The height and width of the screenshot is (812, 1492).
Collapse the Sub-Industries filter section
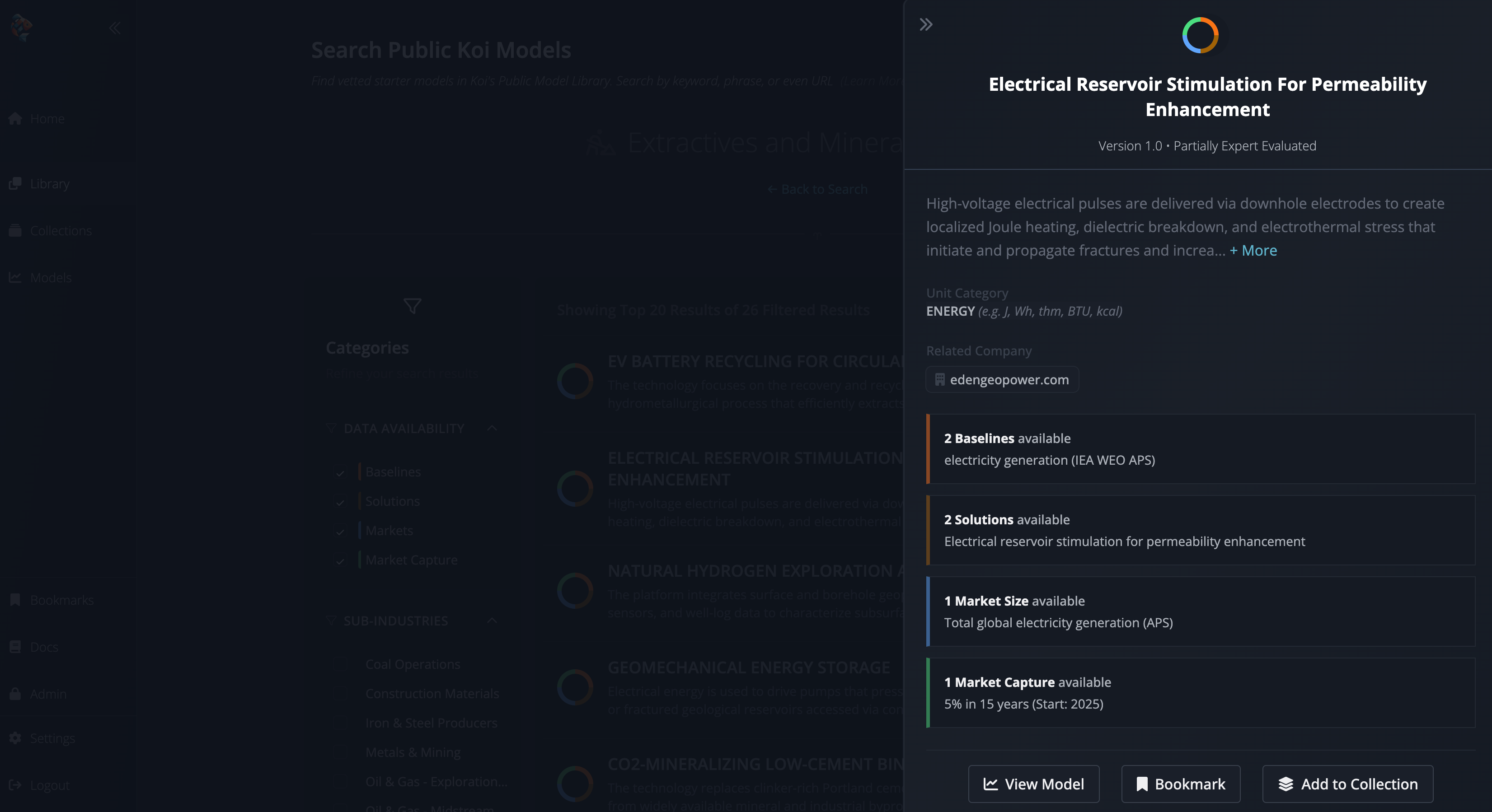click(492, 621)
